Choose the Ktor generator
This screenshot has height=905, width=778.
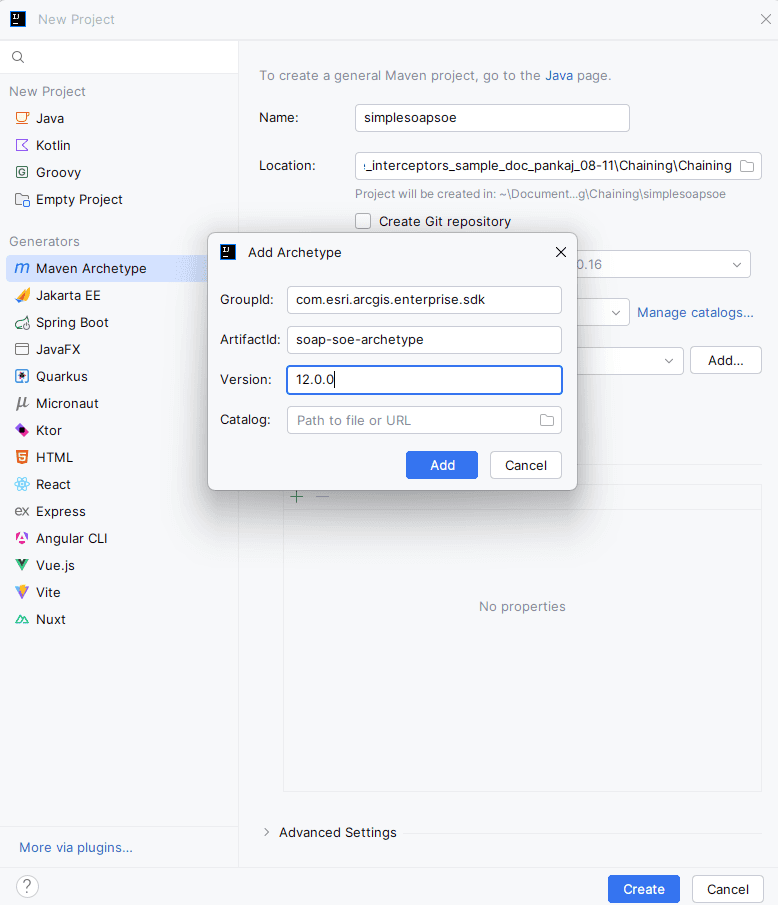pyautogui.click(x=48, y=431)
